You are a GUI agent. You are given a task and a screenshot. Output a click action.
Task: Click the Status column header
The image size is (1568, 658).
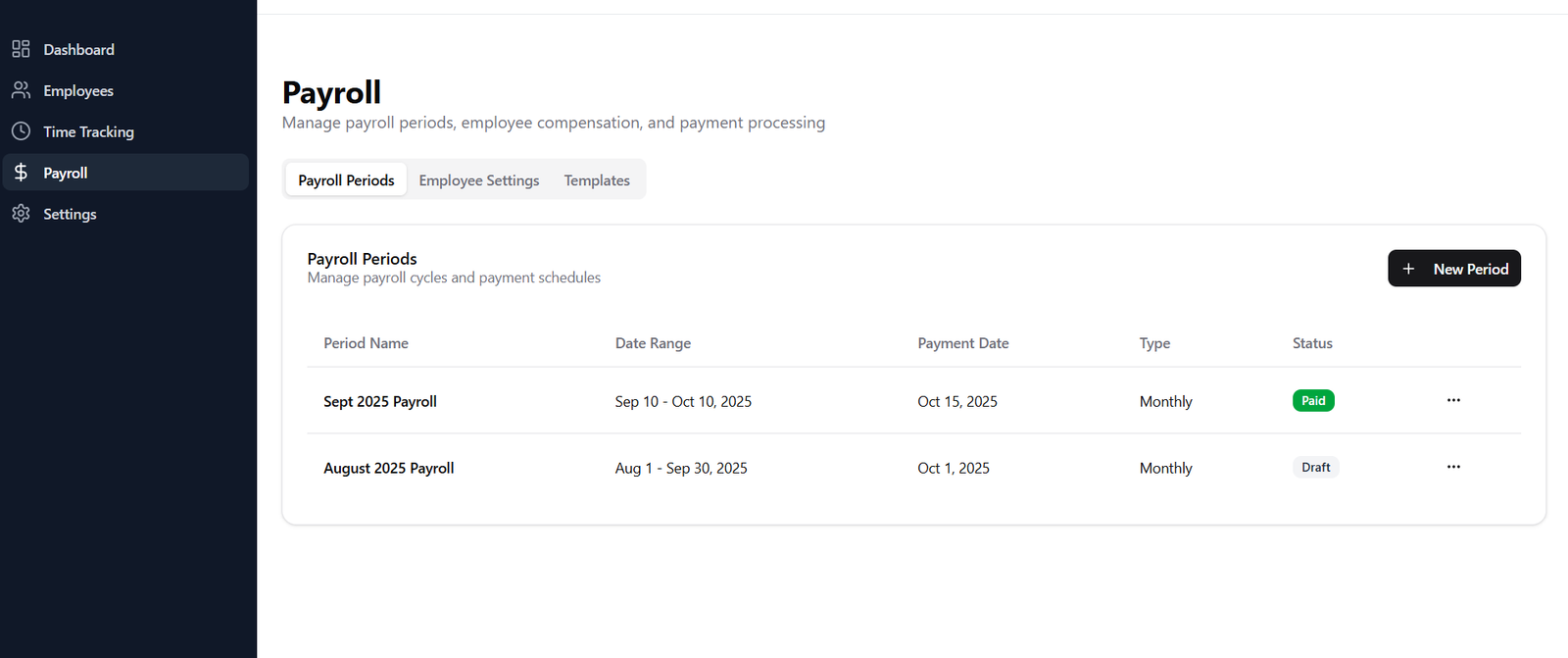click(x=1312, y=343)
